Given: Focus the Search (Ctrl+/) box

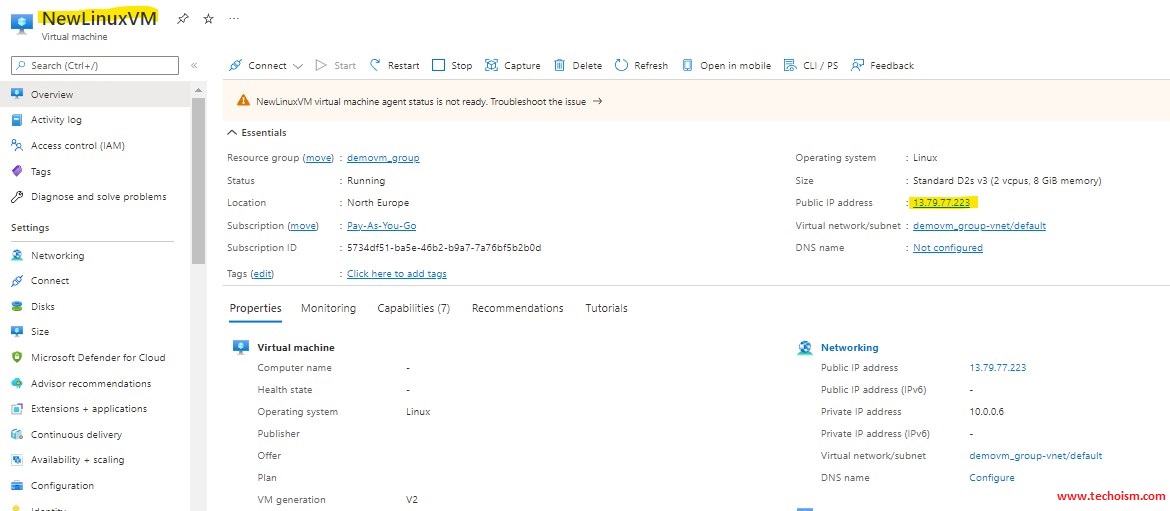Looking at the screenshot, I should click(x=95, y=66).
